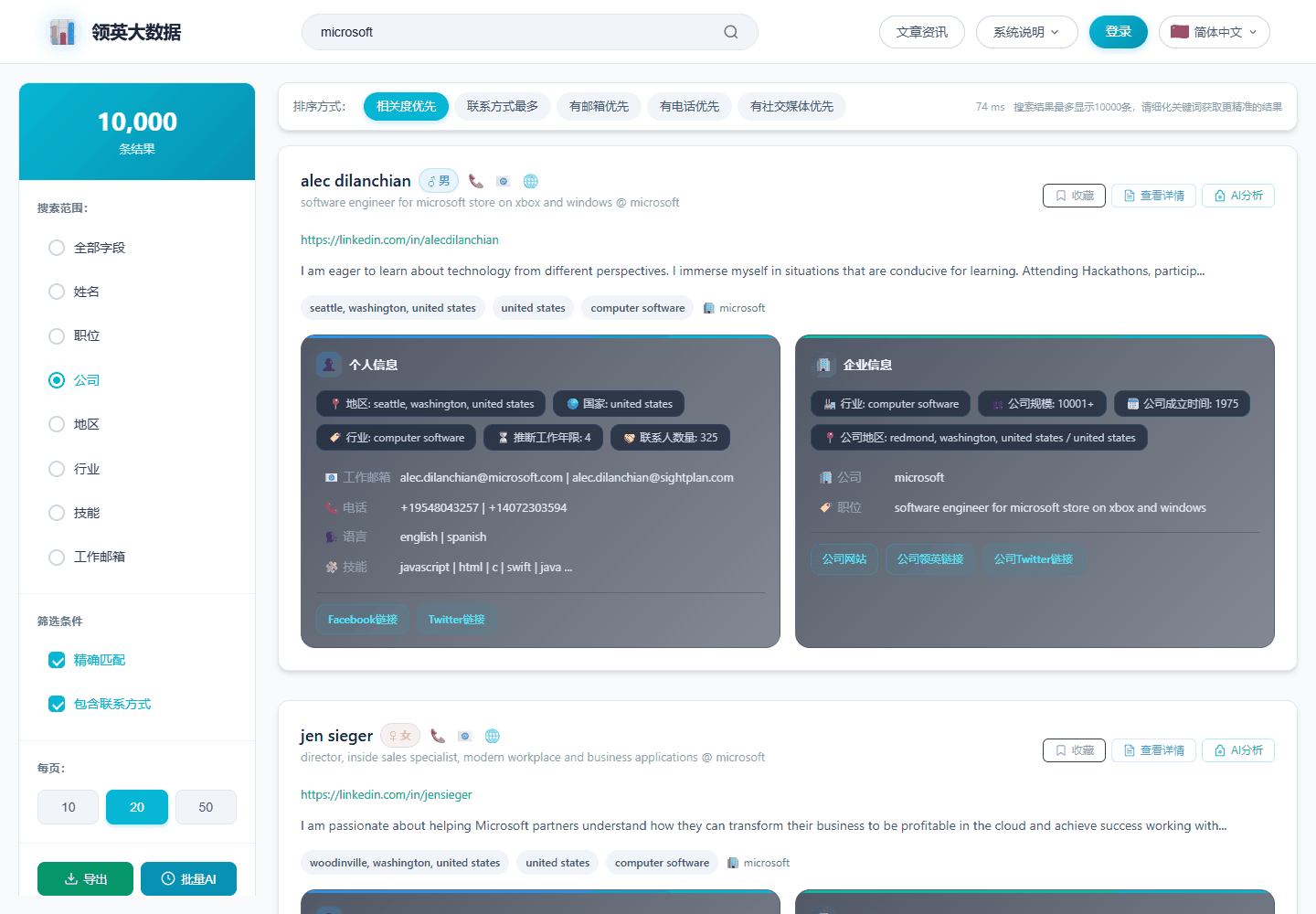Select the 姓名 search scope
The image size is (1316, 914).
coord(57,292)
